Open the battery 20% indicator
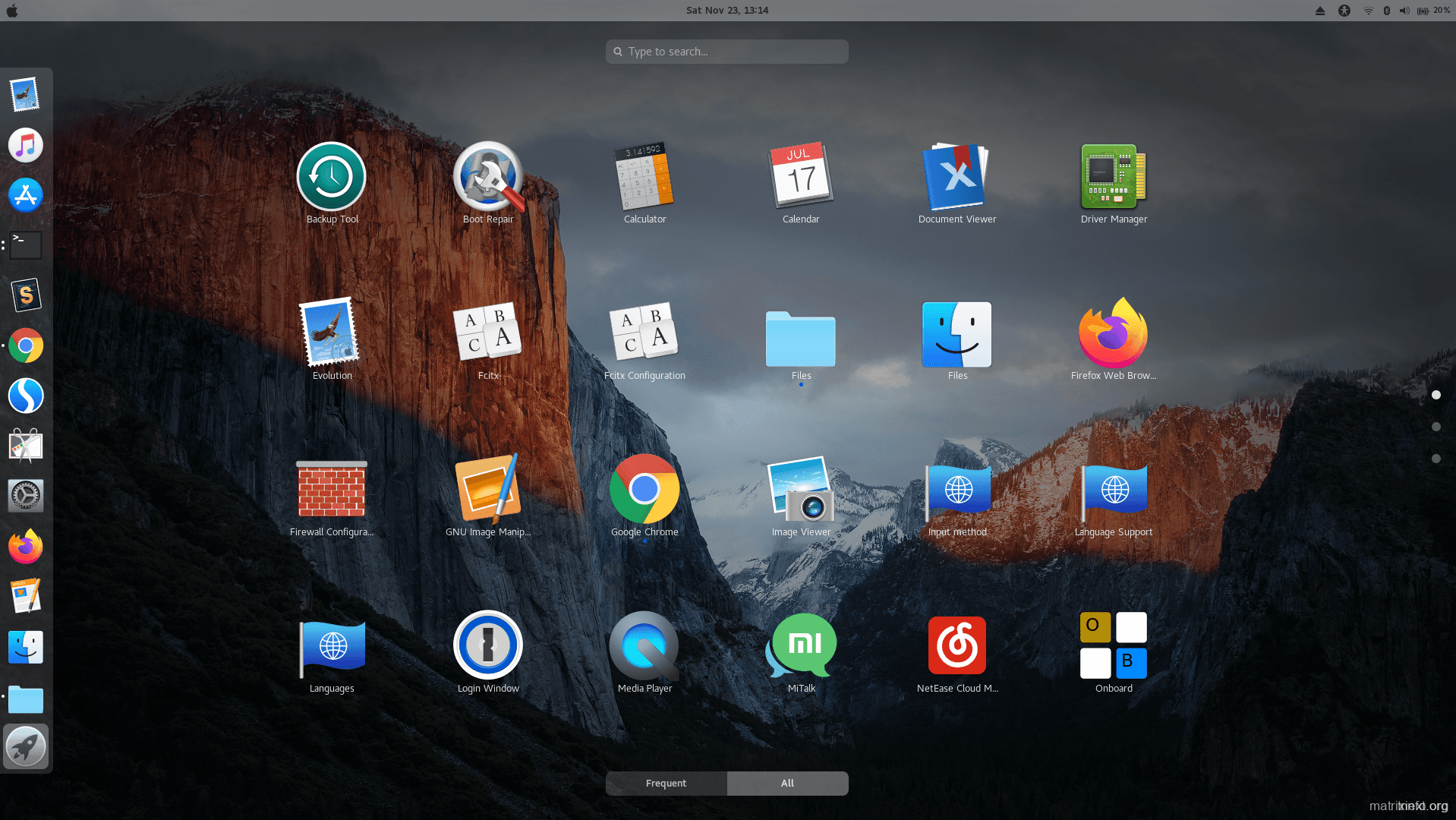Screen dimensions: 1456x820 1433,11
